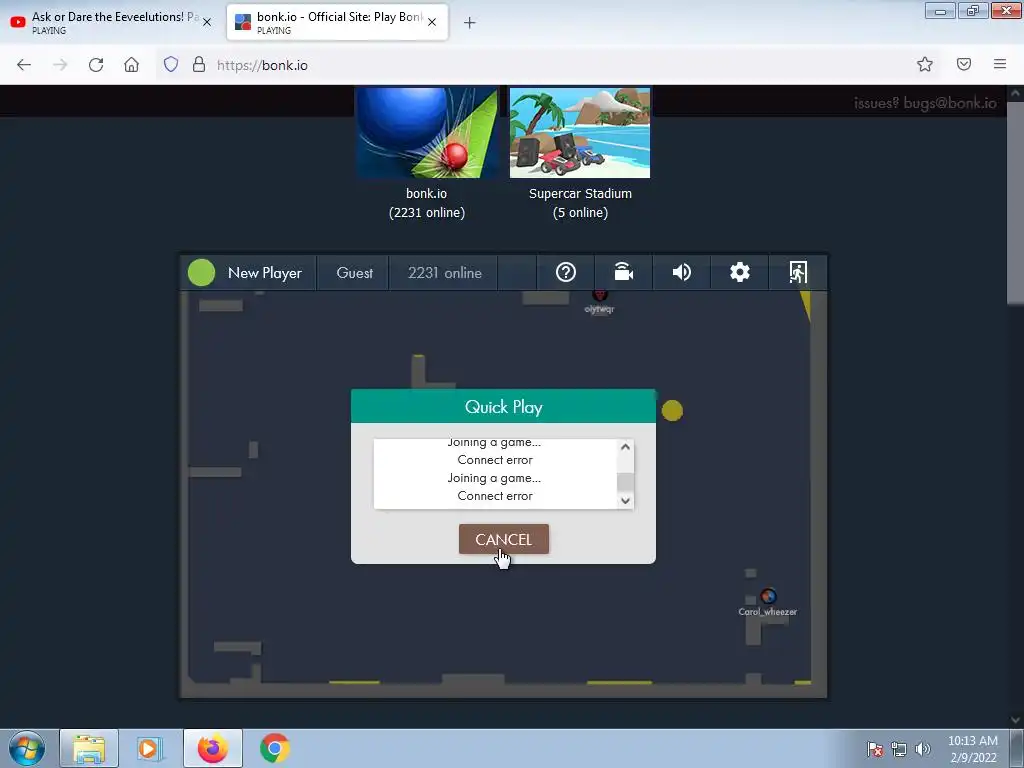This screenshot has width=1024, height=768.
Task: Select the bonk.io game thumbnail
Action: [x=427, y=133]
